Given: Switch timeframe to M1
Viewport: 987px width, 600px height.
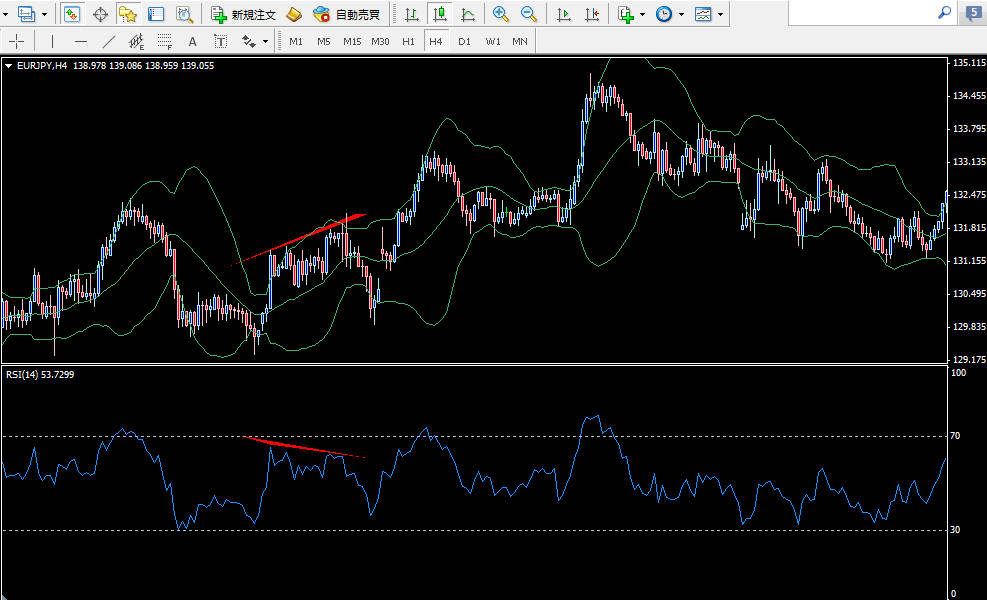Looking at the screenshot, I should 296,42.
